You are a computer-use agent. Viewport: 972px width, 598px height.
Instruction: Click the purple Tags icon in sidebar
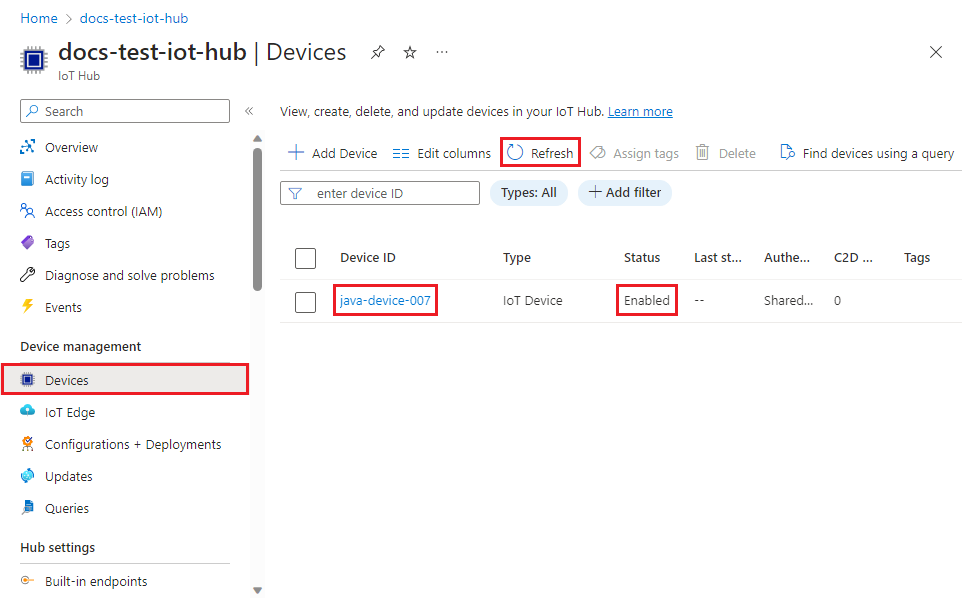[x=27, y=243]
